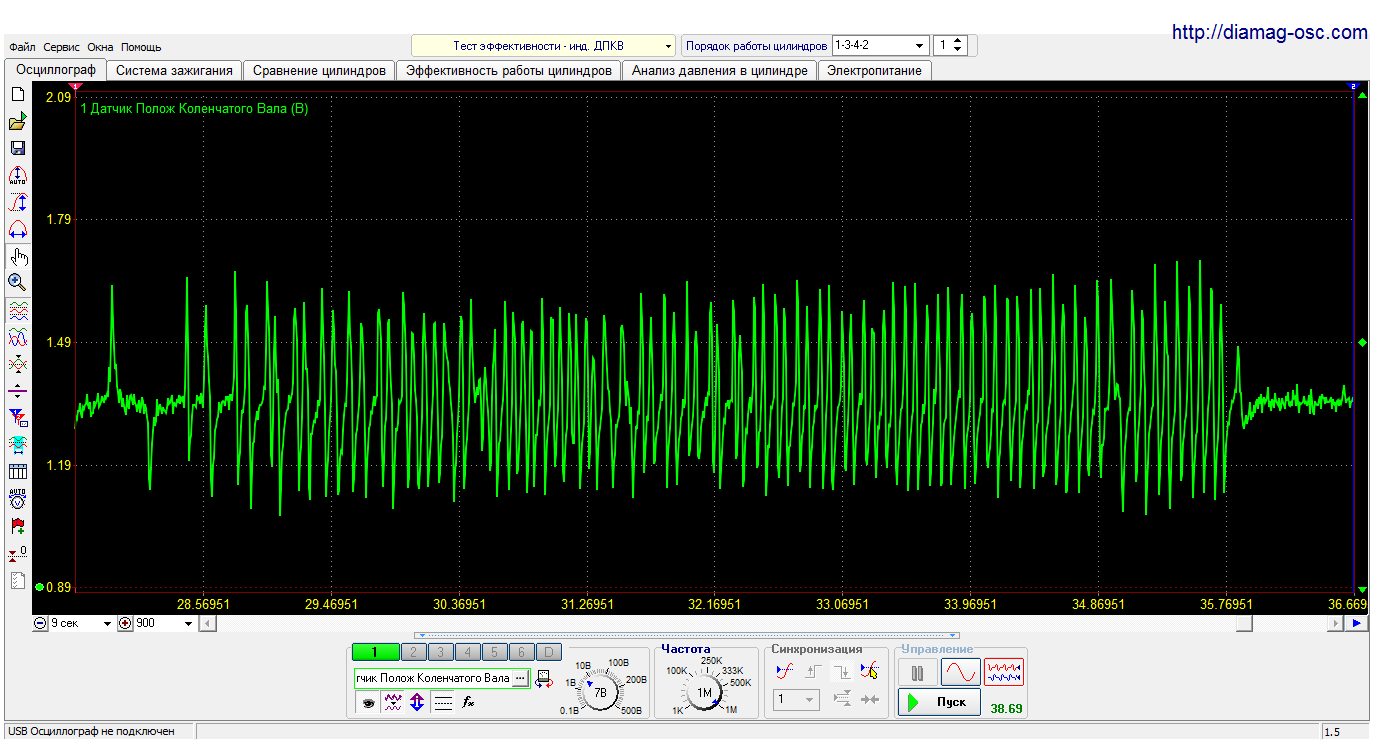Click the overlapping red-blue sine waves icon
Screen dimensions: 1382x744
pos(17,338)
